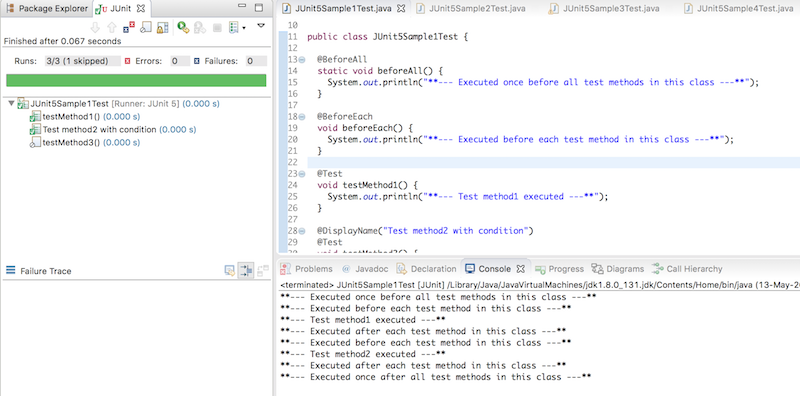Collapse the JUnit5Sample1Test tree node
This screenshot has width=800, height=396.
[11, 104]
